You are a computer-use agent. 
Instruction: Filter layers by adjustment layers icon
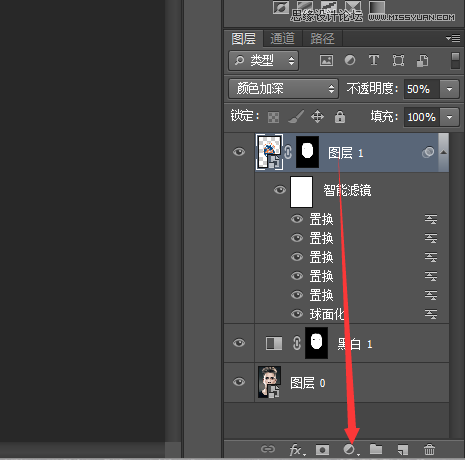pyautogui.click(x=350, y=60)
